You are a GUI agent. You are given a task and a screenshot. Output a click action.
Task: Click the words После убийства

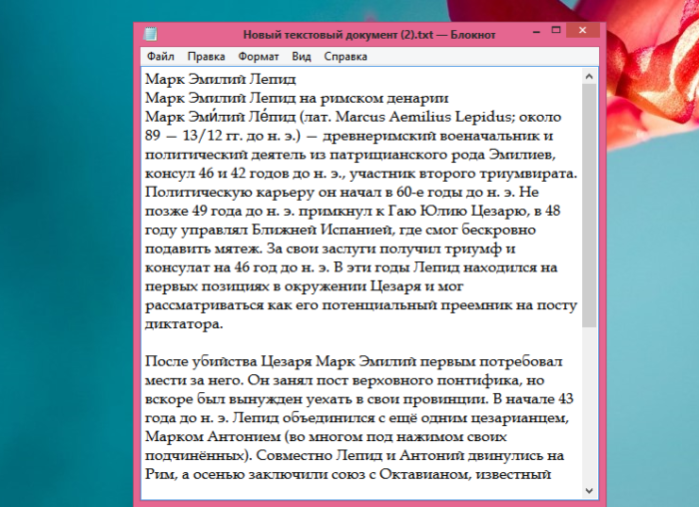(x=201, y=361)
